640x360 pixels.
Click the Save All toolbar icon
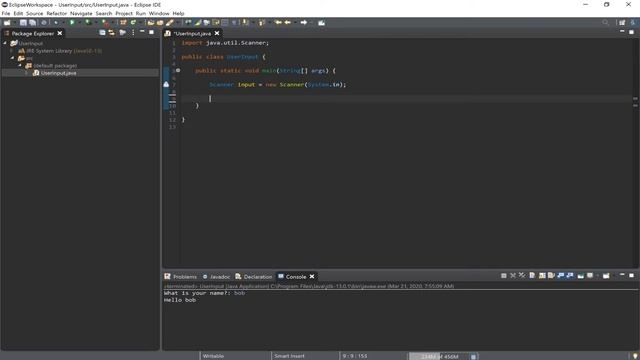pyautogui.click(x=32, y=23)
